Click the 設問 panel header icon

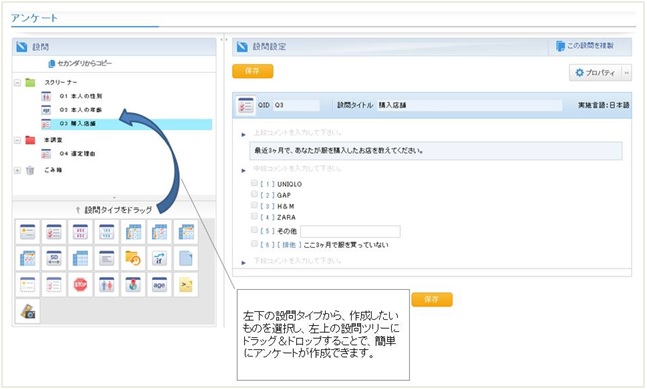tap(22, 47)
